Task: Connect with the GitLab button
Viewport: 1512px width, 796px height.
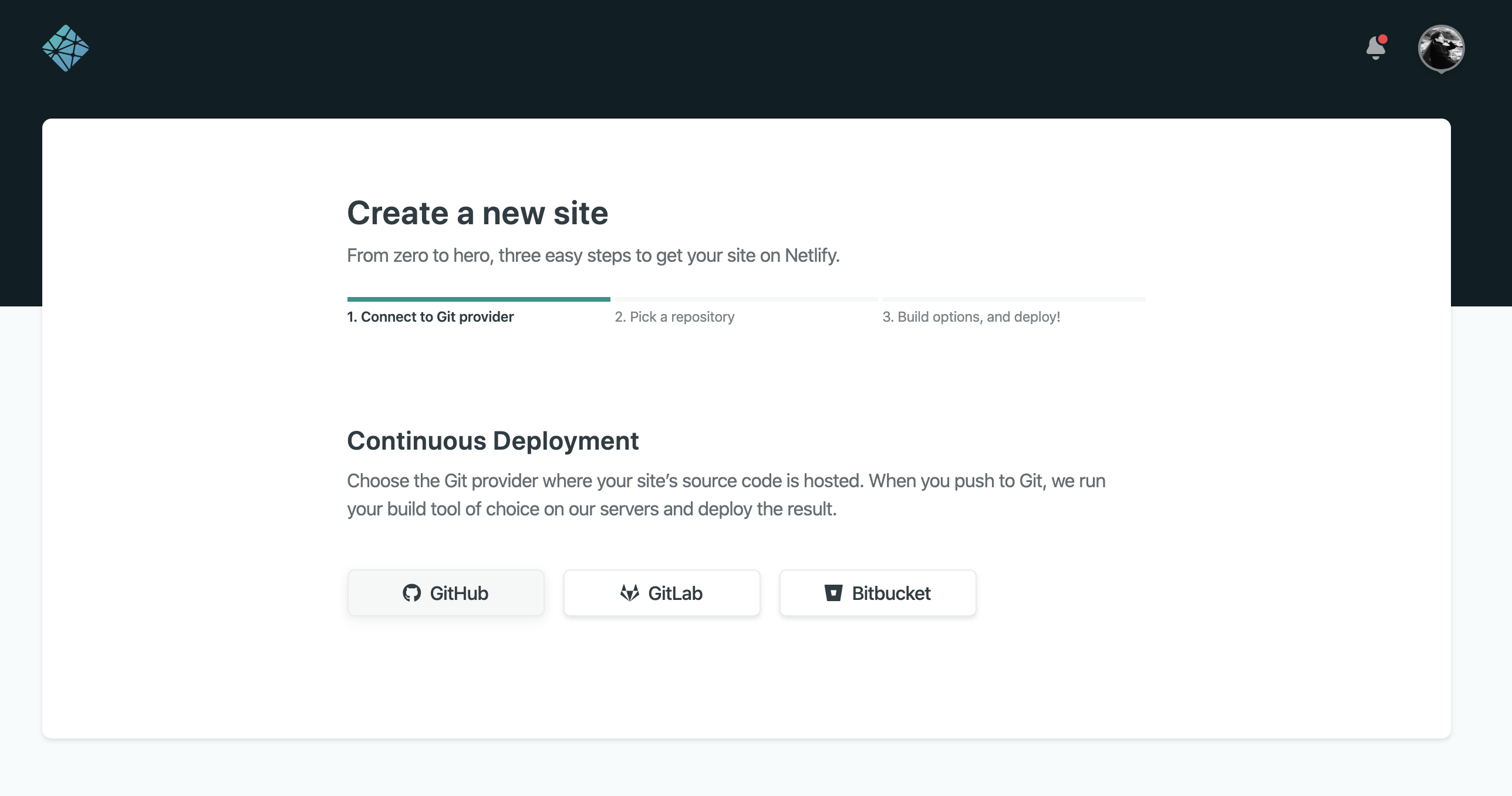Action: click(x=662, y=593)
